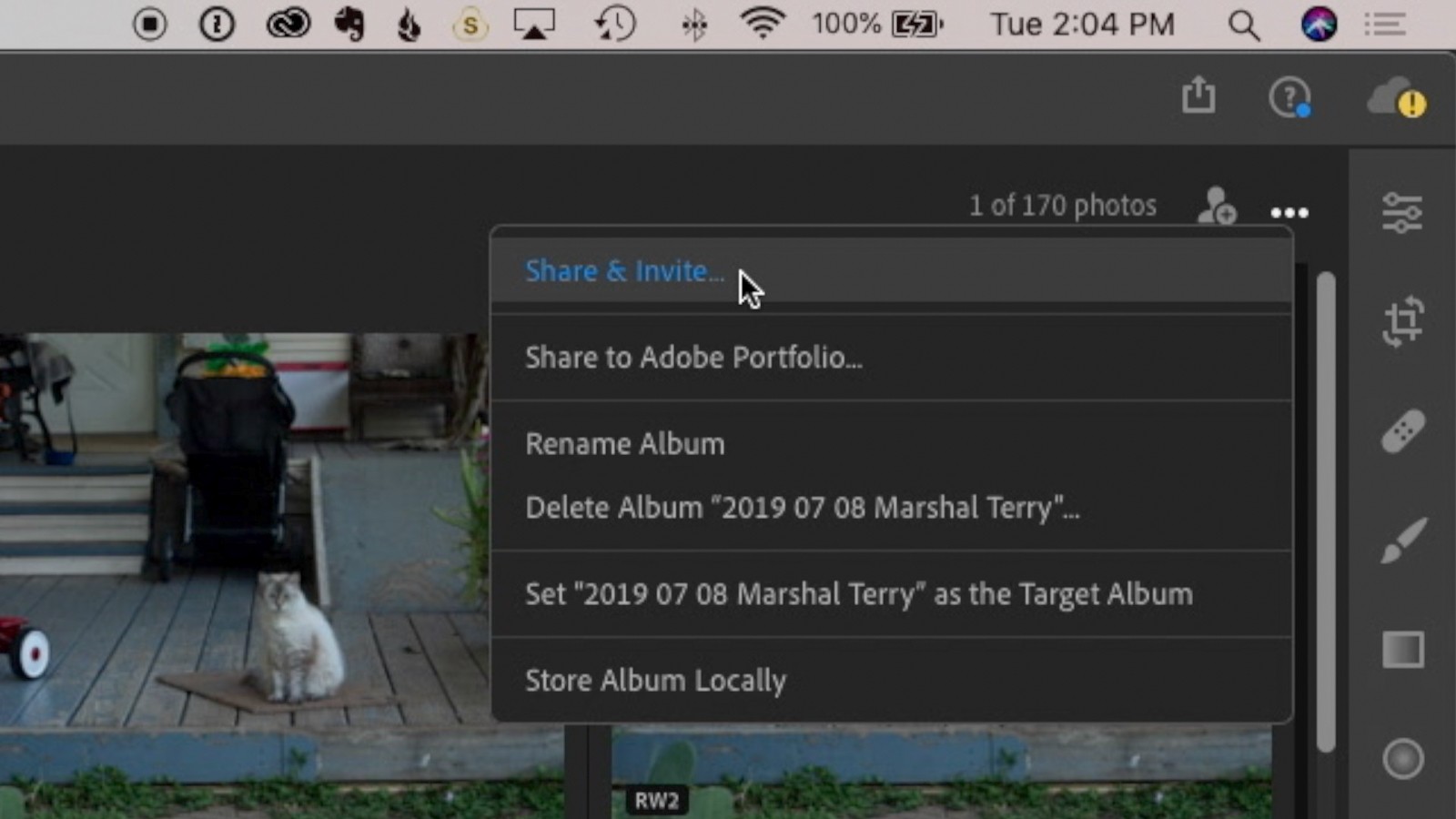Image resolution: width=1456 pixels, height=819 pixels.
Task: Select the Brush tool
Action: (1401, 541)
